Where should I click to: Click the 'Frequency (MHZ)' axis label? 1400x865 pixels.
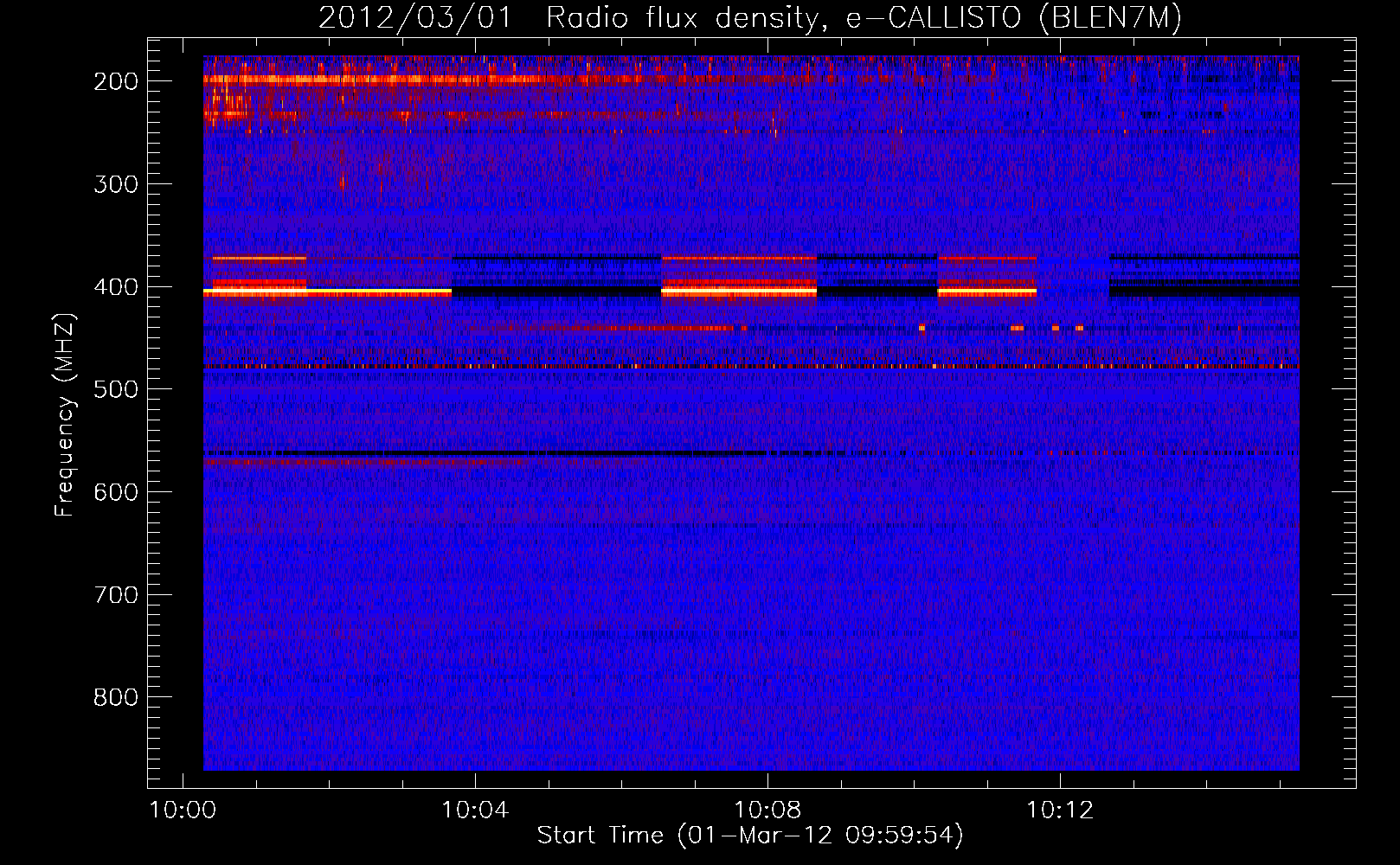65,415
